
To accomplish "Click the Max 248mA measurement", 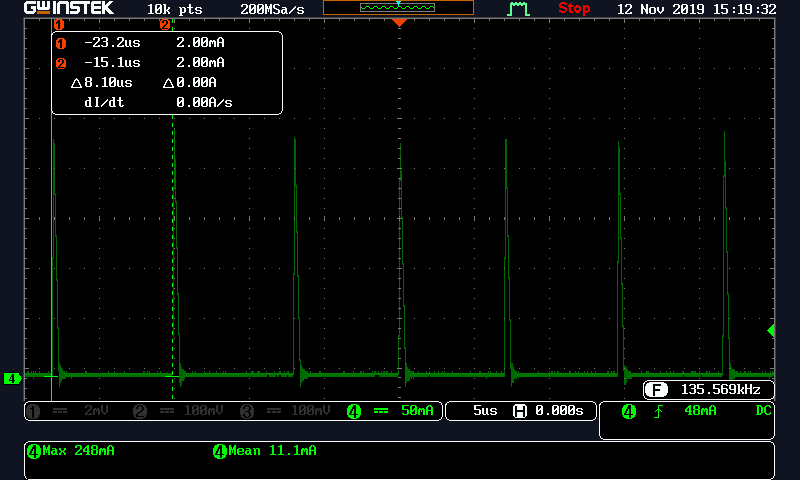I will point(79,451).
